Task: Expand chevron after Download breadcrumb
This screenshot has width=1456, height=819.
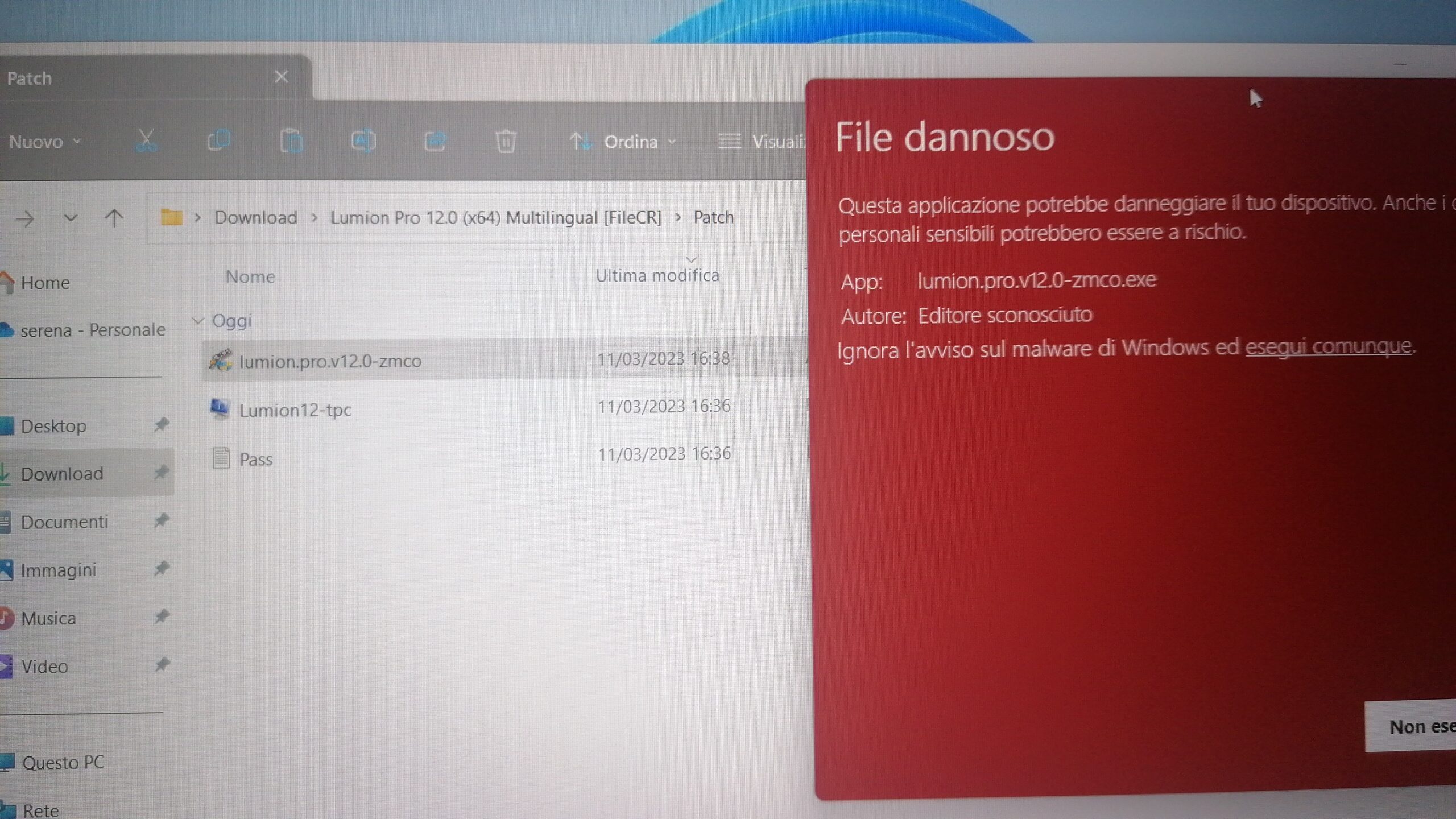Action: (314, 218)
